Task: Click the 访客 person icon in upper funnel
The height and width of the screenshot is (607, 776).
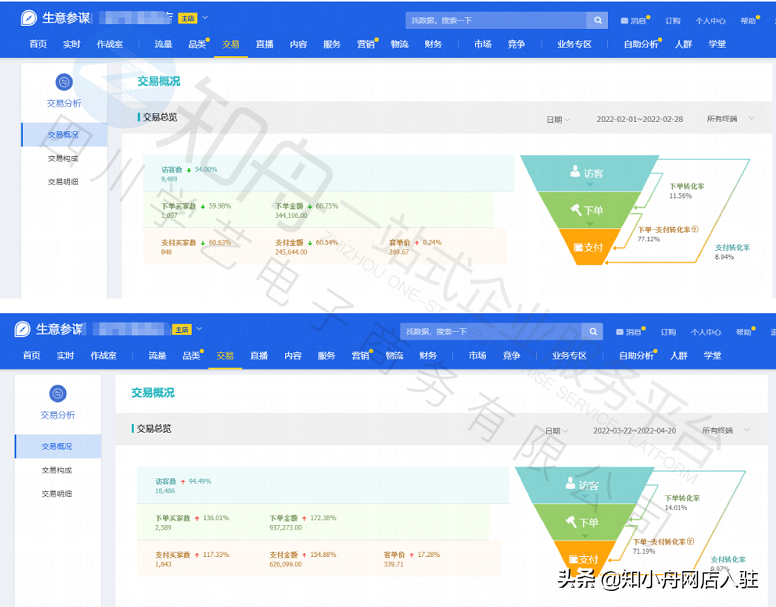Action: 575,171
